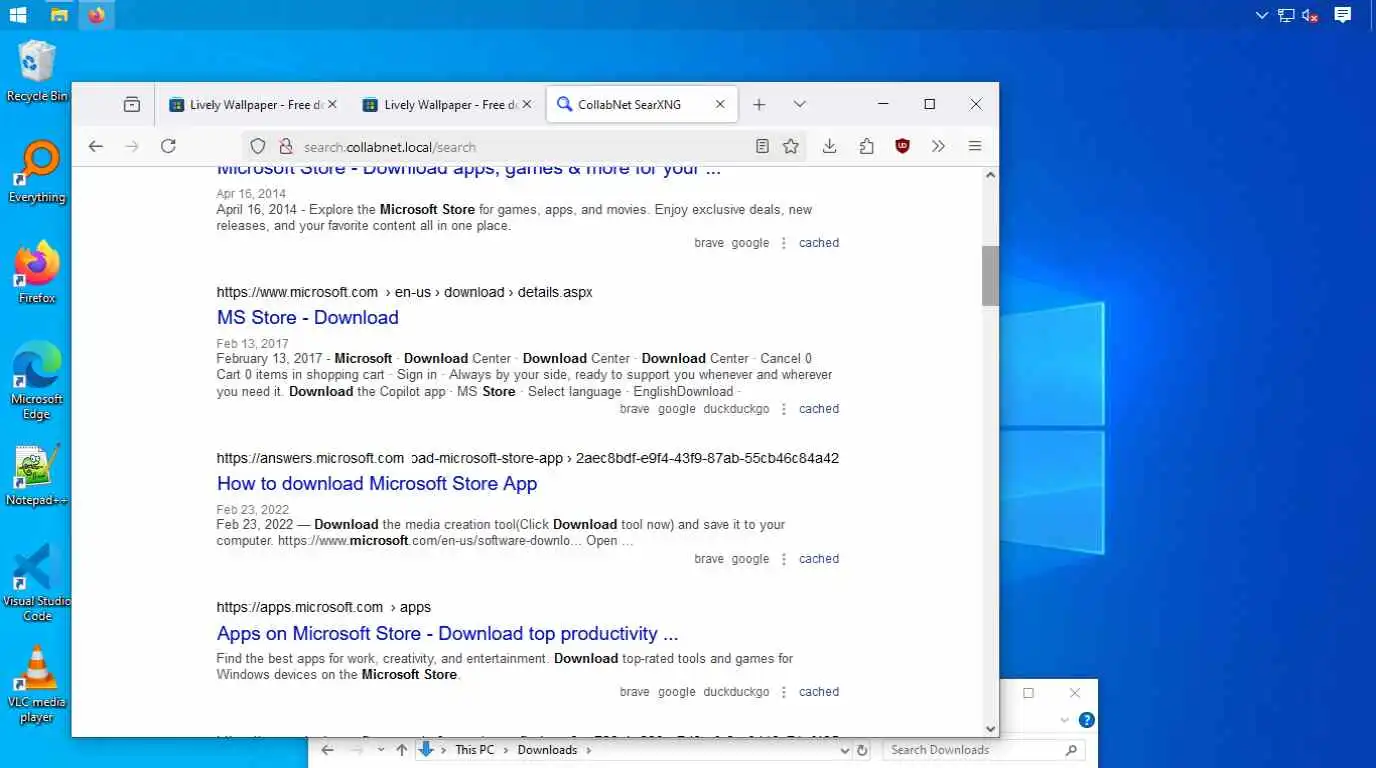List all tabs dropdown arrow
Screen dimensions: 1376x768
point(799,104)
